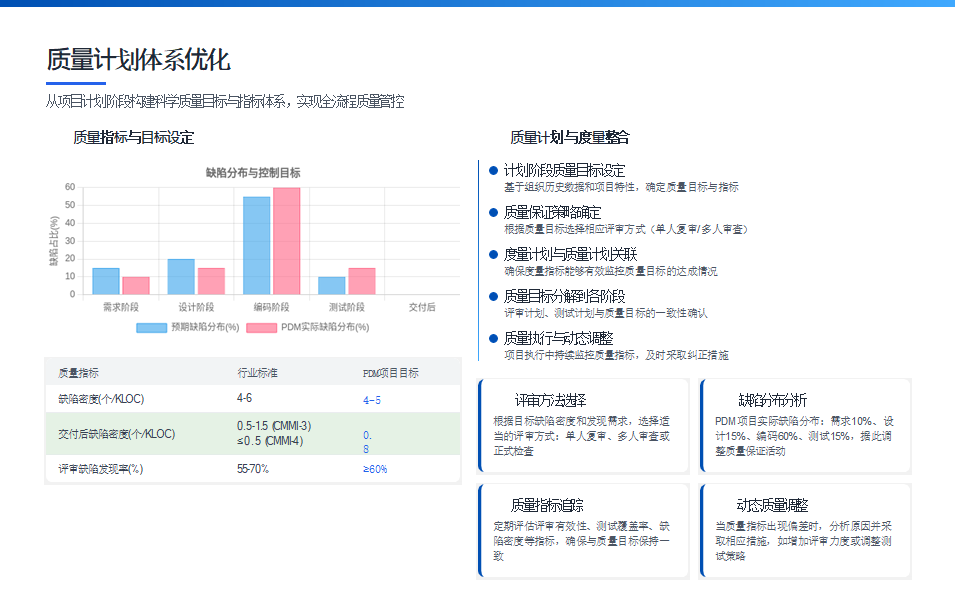The width and height of the screenshot is (955, 594).
Task: Open the 缺陷分布分析 card
Action: coord(805,426)
